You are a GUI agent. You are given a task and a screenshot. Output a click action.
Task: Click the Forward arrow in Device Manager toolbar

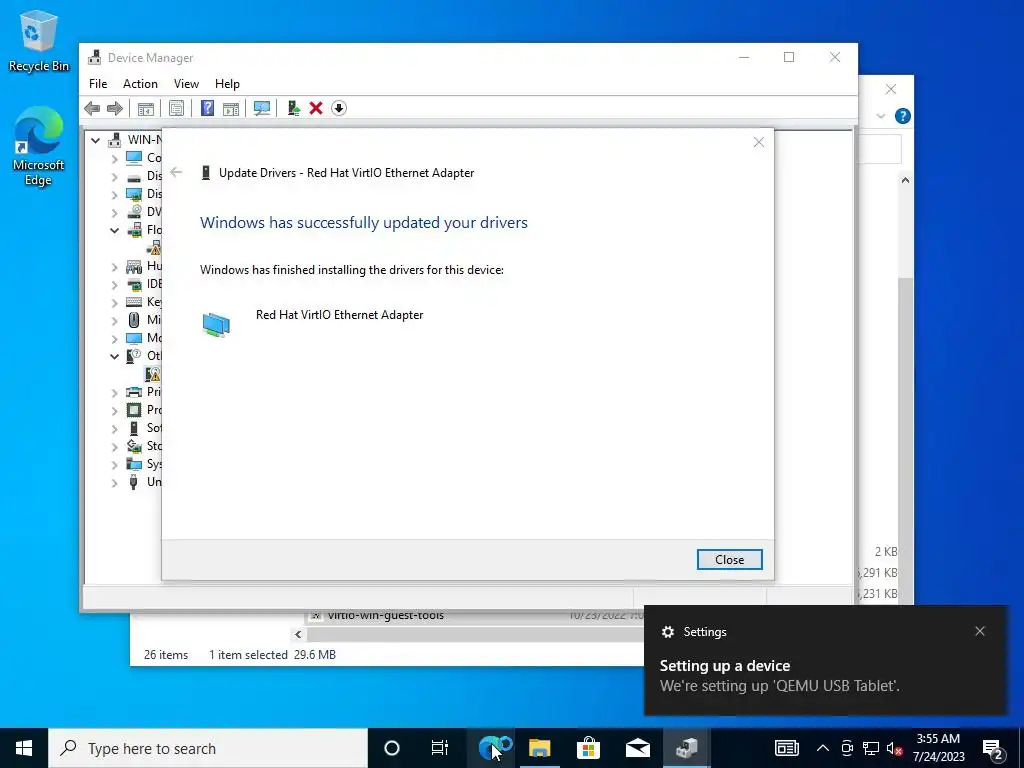tap(115, 108)
